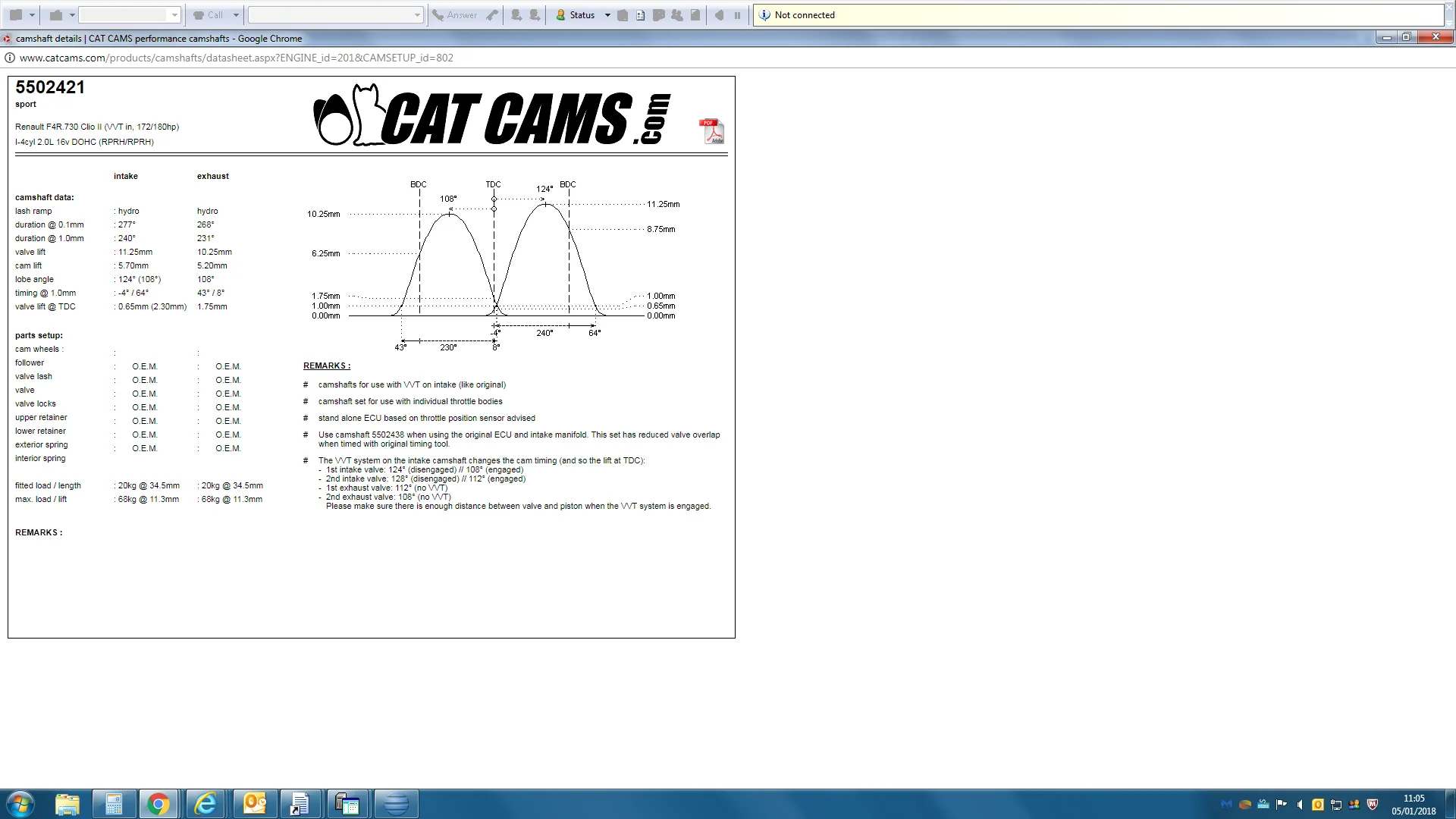Screen dimensions: 1456x819
Task: Click the Answer phone button
Action: 455,15
